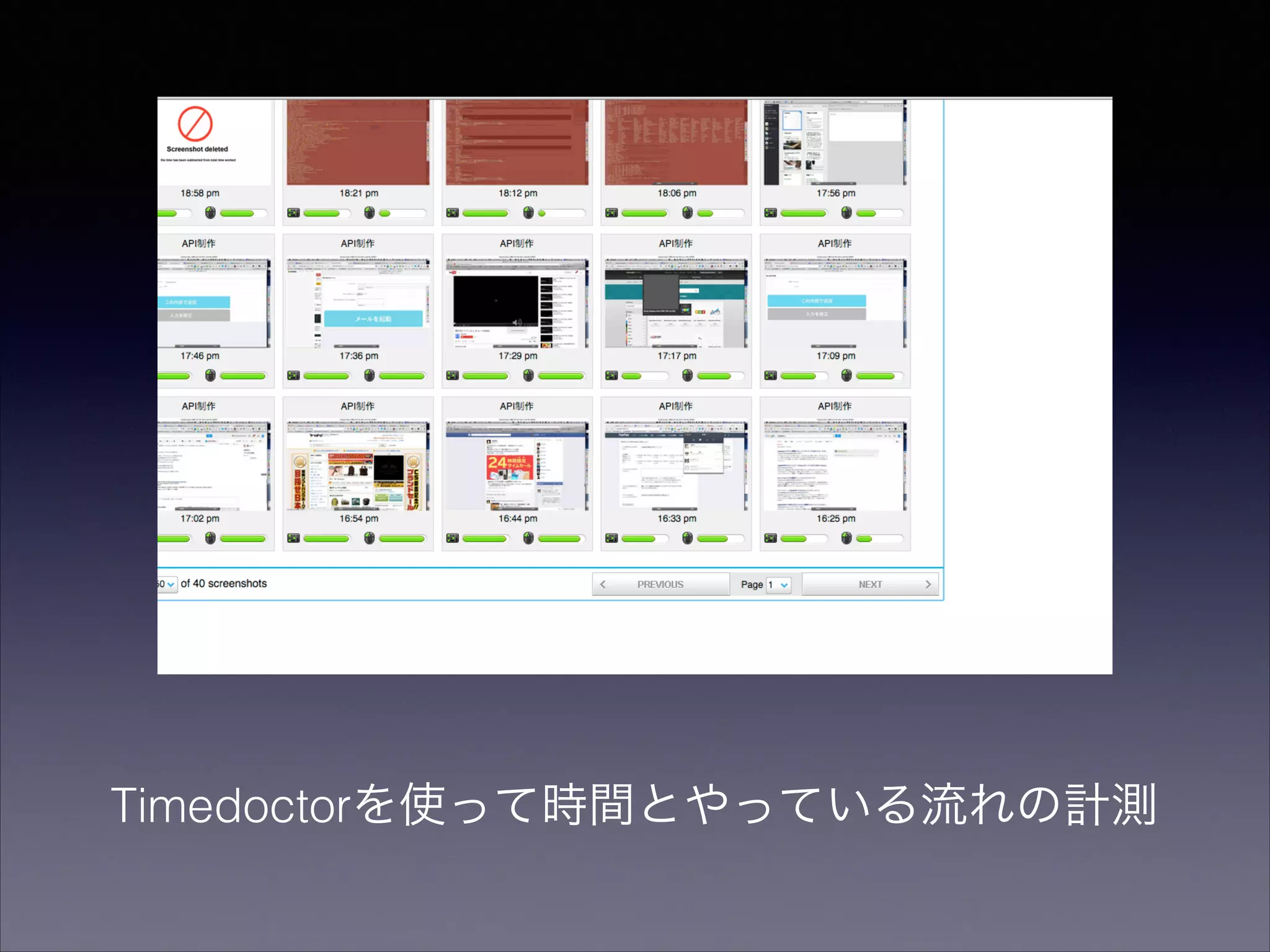1270x952 pixels.
Task: Click the '18:58 pm' timestamp
Action: (200, 193)
